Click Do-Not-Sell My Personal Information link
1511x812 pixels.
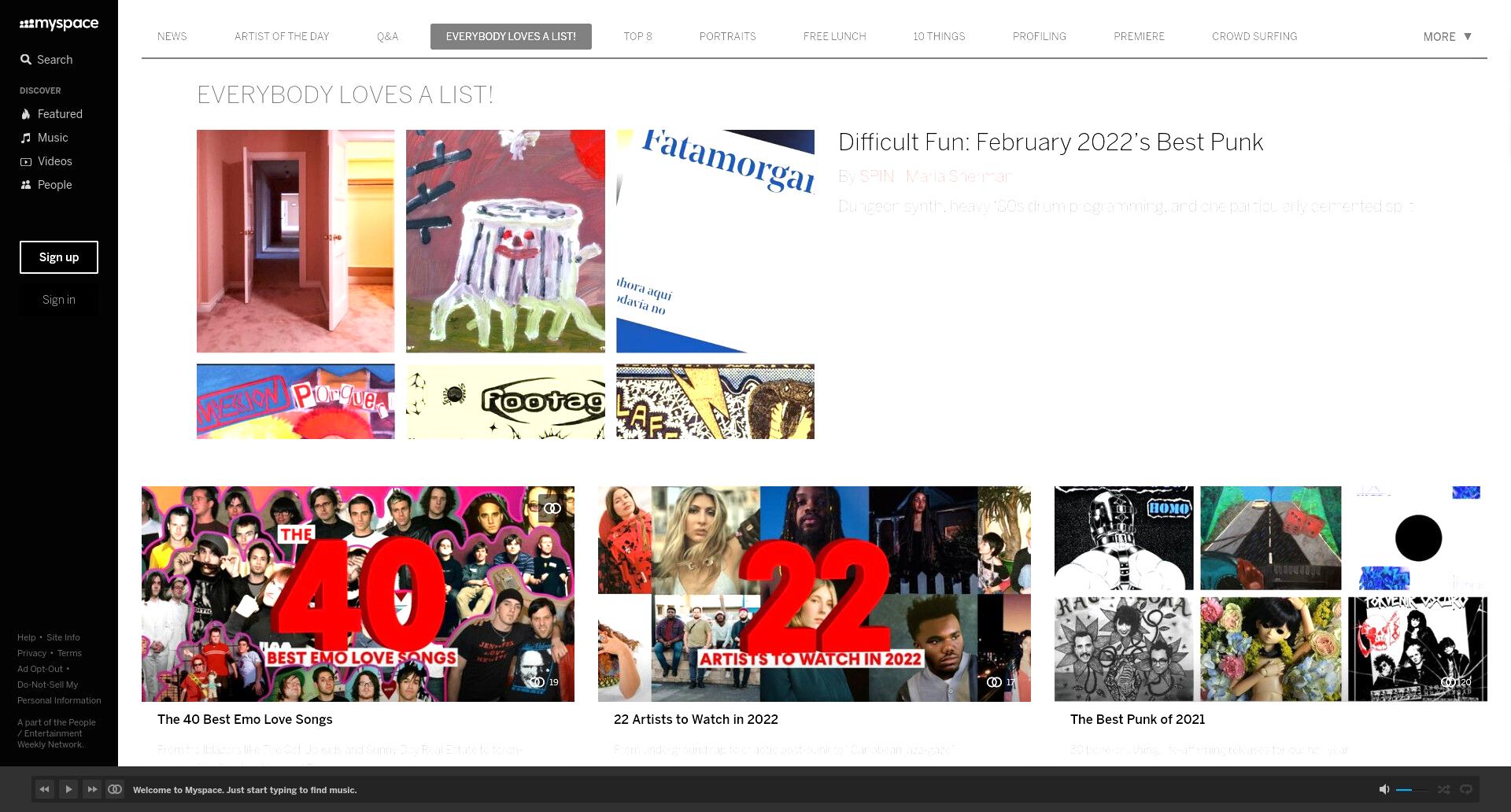click(59, 692)
